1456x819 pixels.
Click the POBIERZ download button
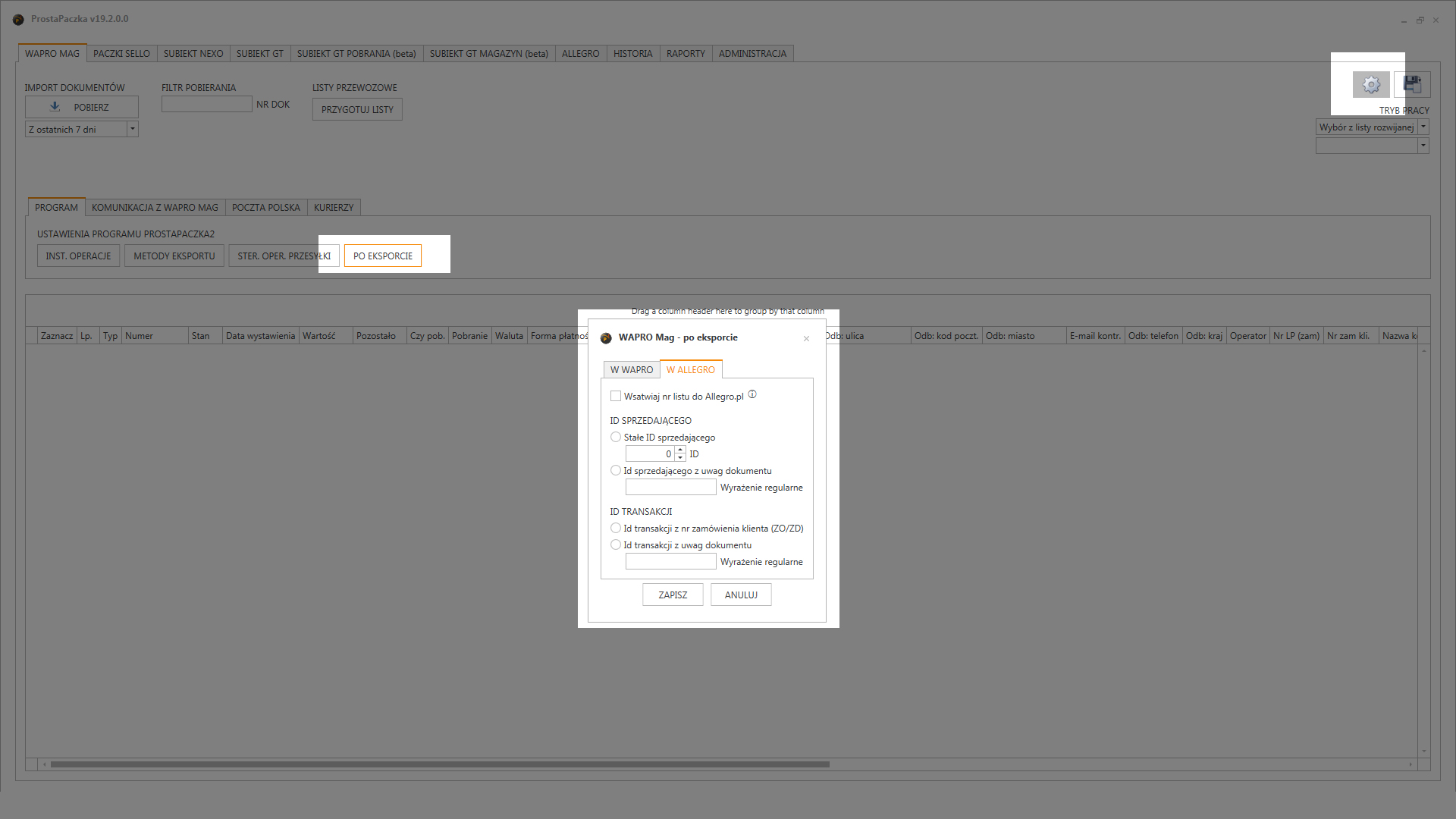coord(82,107)
